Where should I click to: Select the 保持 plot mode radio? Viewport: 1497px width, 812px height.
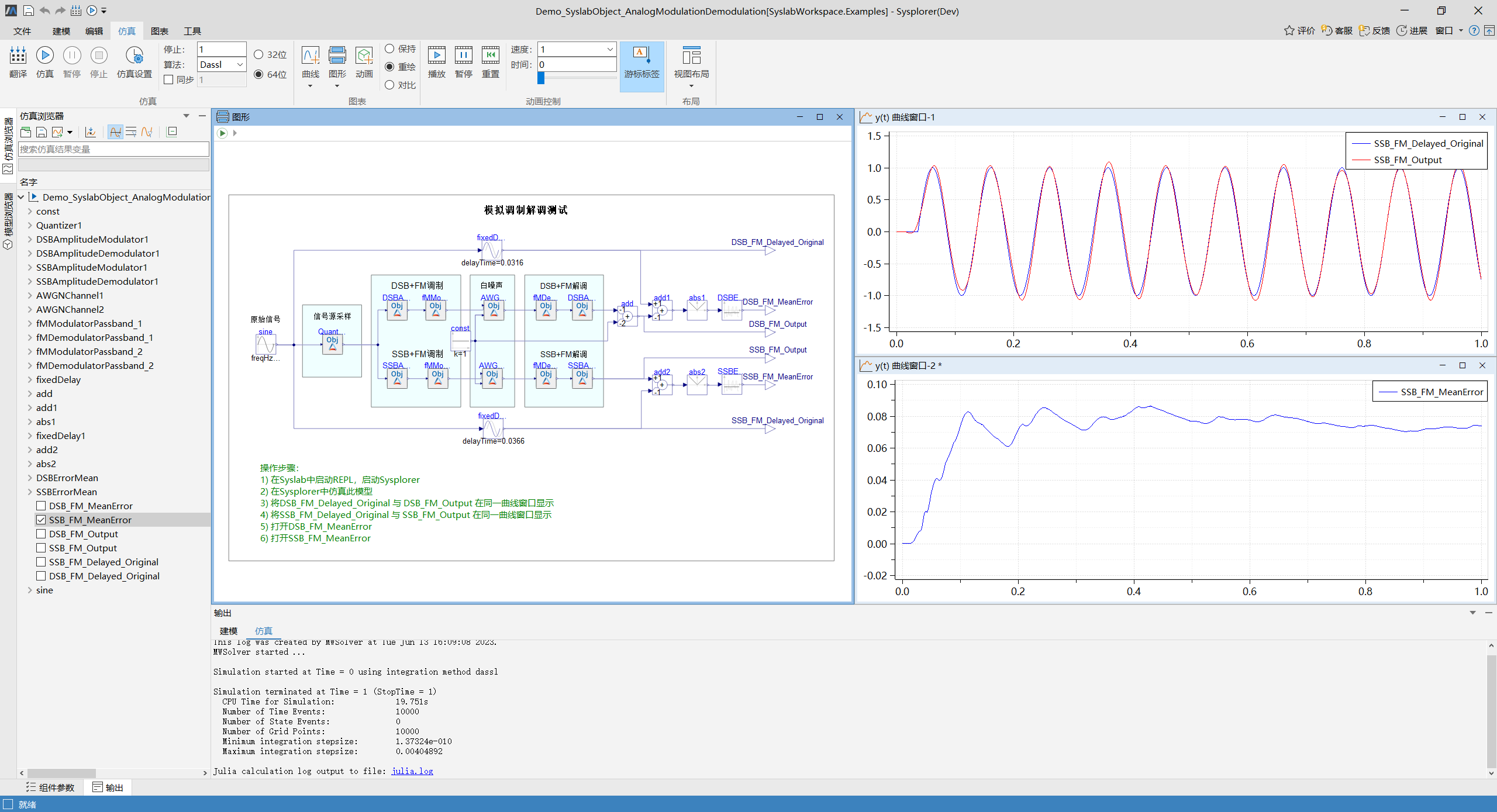click(389, 49)
